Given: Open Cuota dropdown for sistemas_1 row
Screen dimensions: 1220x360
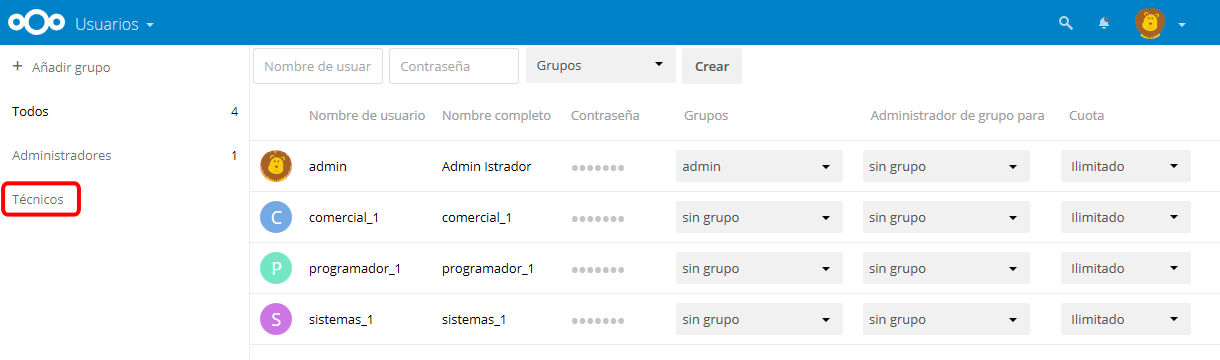Looking at the screenshot, I should point(1126,319).
